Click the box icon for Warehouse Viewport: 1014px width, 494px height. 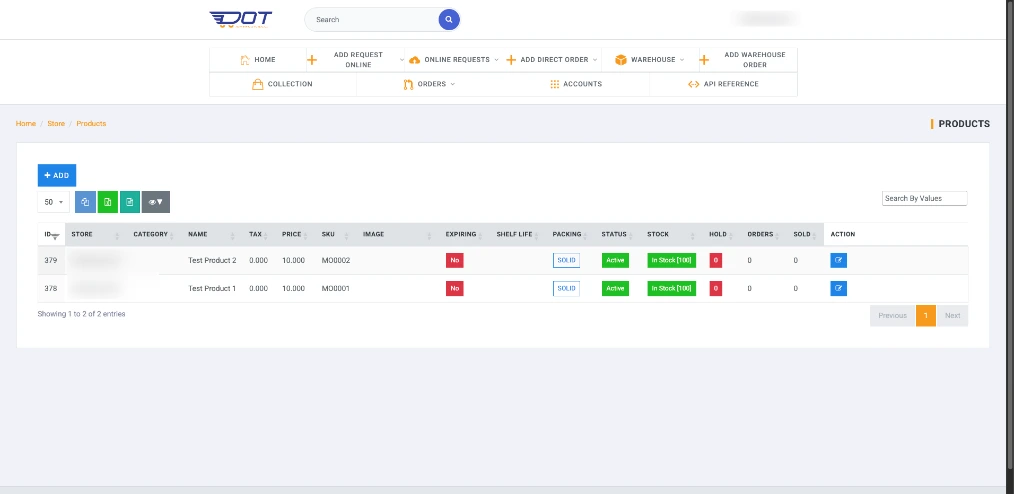tap(621, 59)
